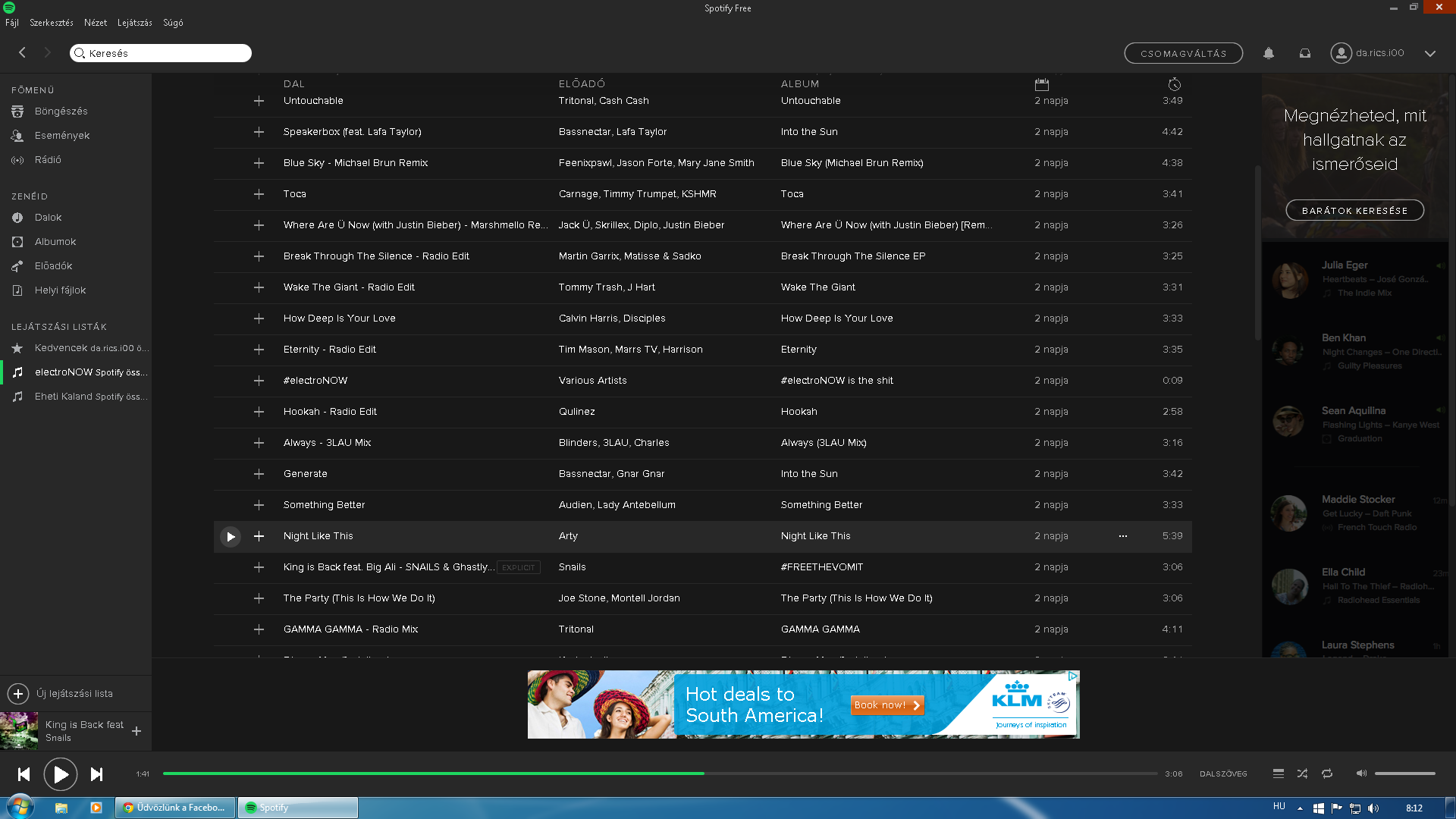
Task: Add King is Back to your music
Action: (x=136, y=731)
